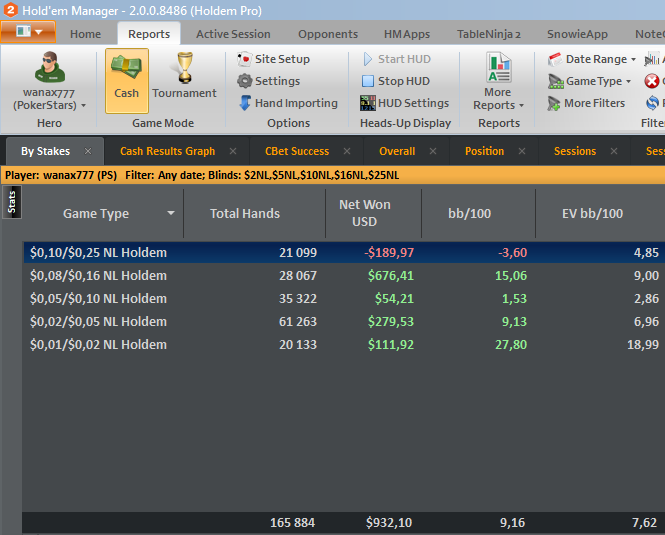Sort by the Game Type column header
Image resolution: width=665 pixels, height=535 pixels.
(x=96, y=213)
